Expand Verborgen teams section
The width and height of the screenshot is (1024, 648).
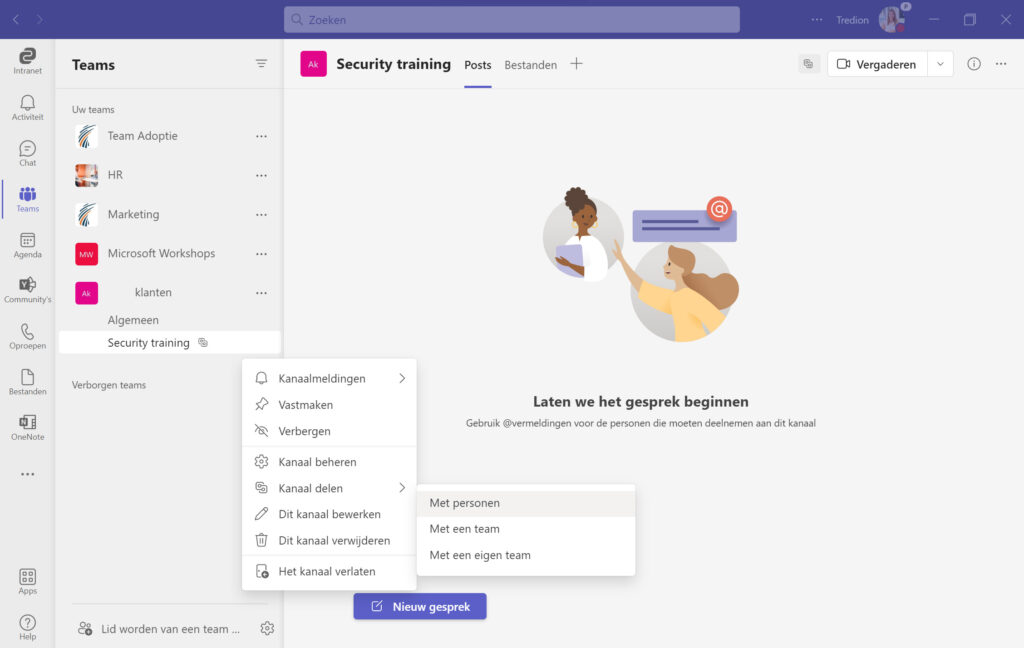(109, 385)
